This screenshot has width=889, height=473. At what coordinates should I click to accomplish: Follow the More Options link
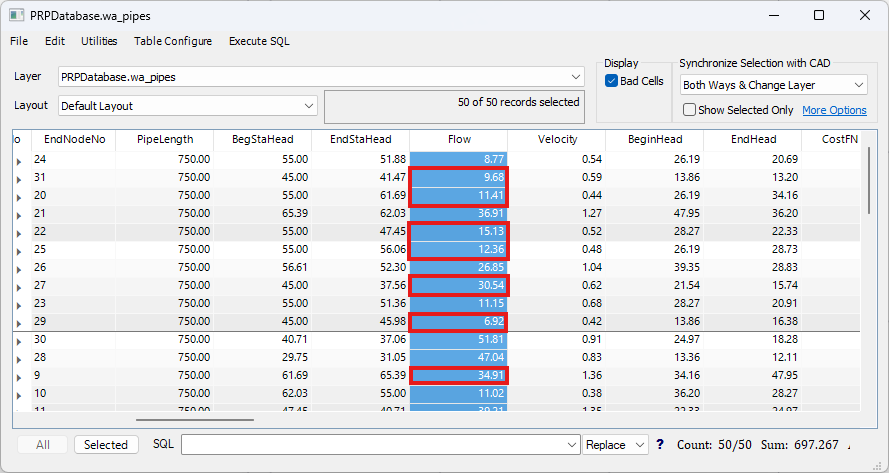coord(835,110)
